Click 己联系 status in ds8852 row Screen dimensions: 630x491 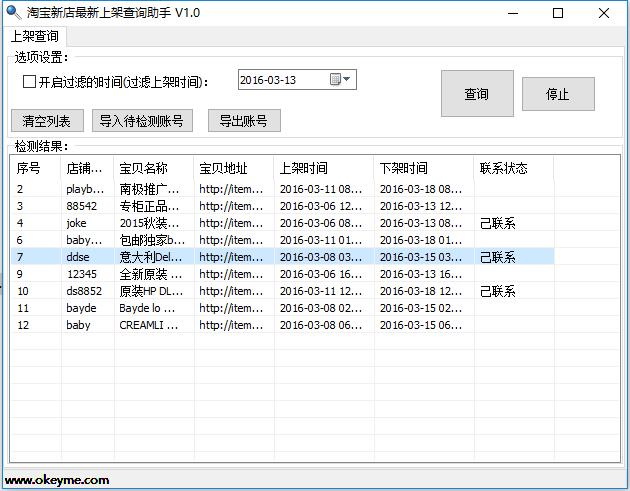pyautogui.click(x=497, y=292)
